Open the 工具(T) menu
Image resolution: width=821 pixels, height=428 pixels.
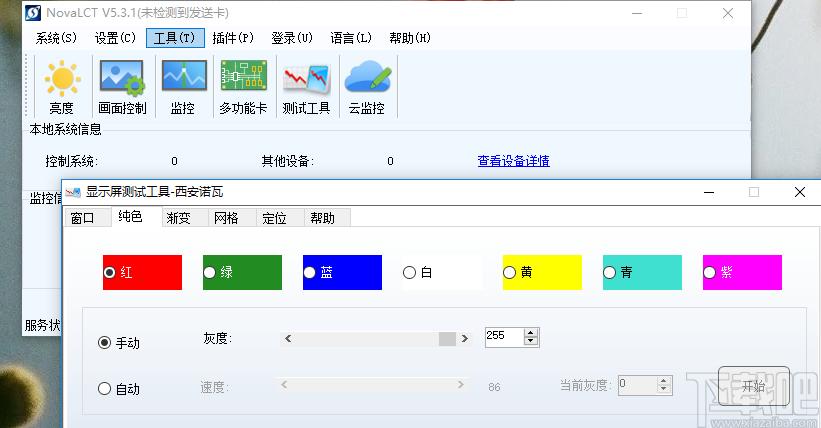(175, 38)
